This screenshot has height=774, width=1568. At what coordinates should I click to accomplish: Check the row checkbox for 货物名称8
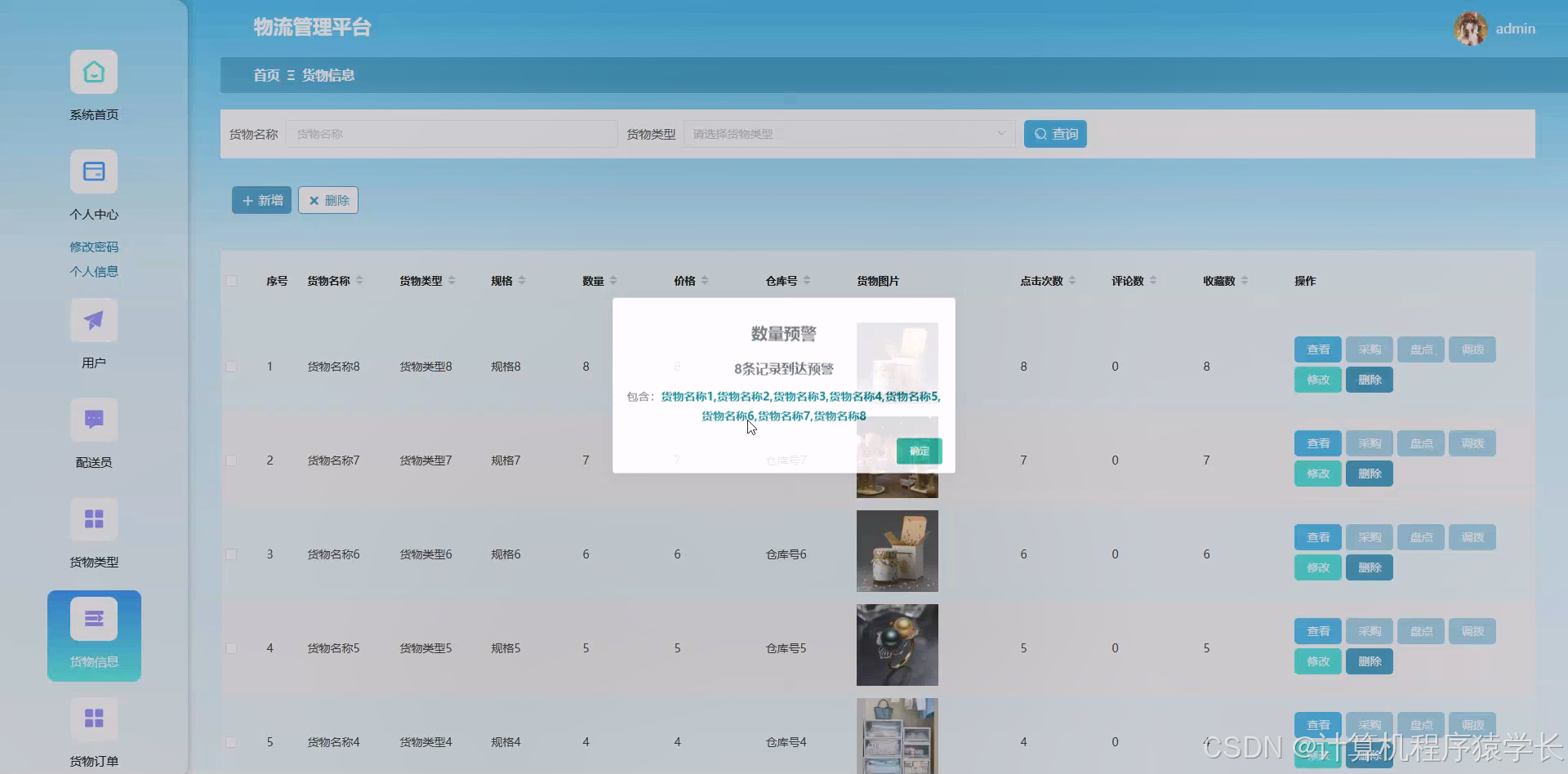coord(231,367)
